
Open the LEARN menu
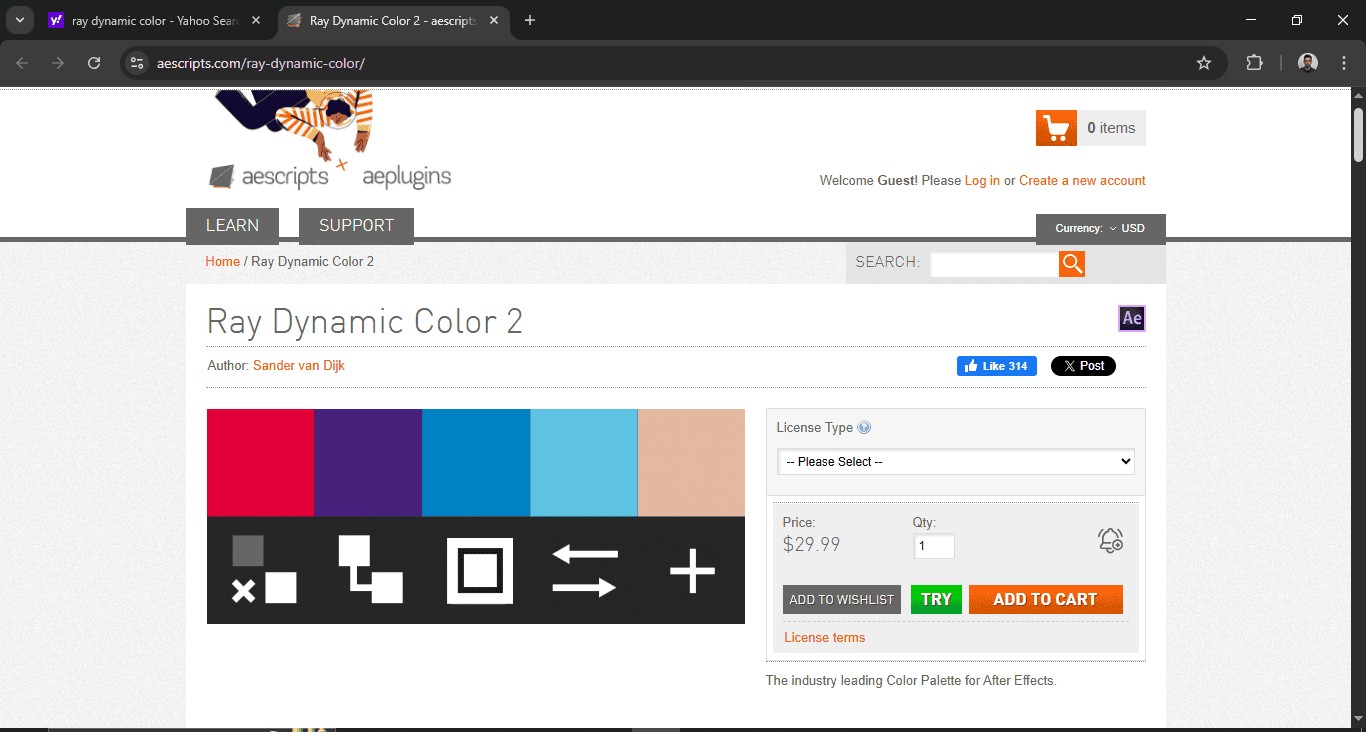point(232,226)
